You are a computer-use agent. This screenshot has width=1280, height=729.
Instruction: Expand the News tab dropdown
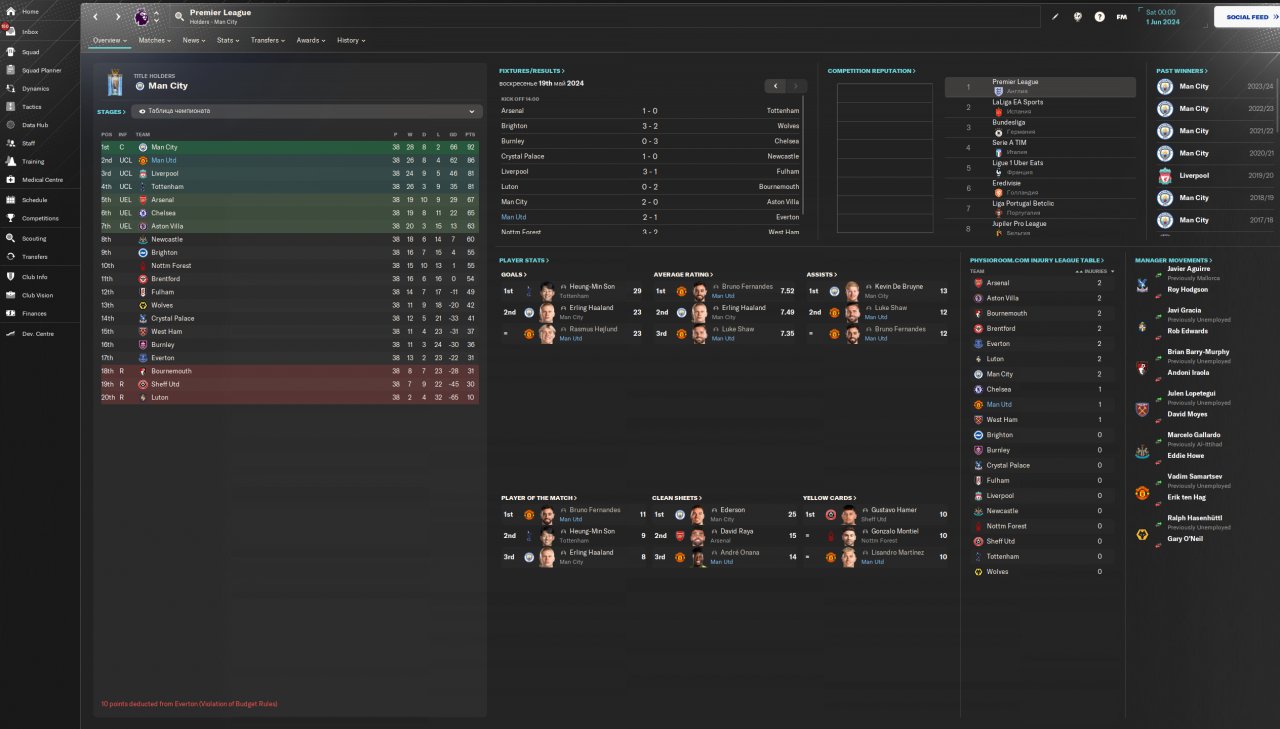194,41
